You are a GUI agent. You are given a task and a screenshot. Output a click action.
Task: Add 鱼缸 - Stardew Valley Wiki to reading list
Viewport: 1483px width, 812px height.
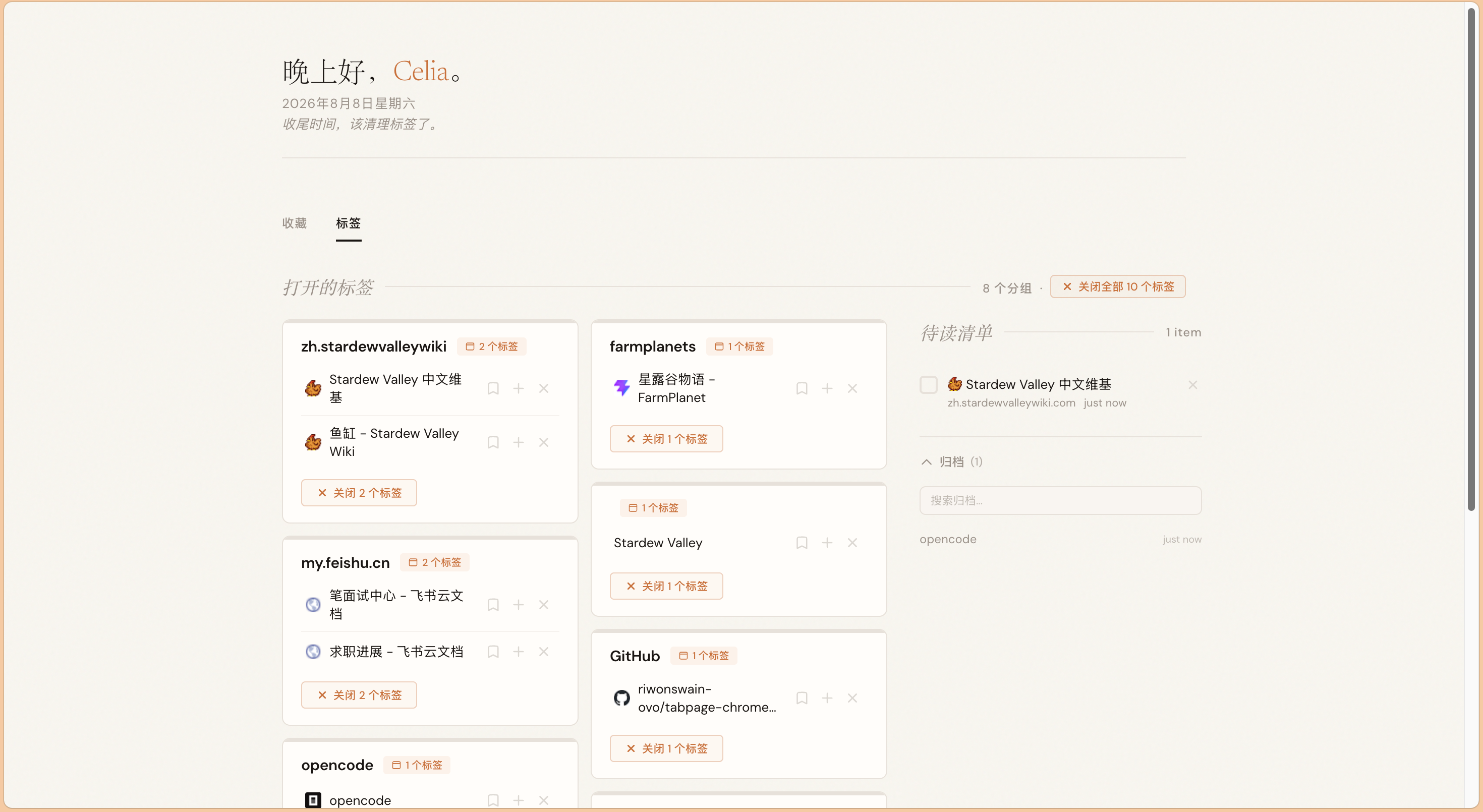pos(518,442)
